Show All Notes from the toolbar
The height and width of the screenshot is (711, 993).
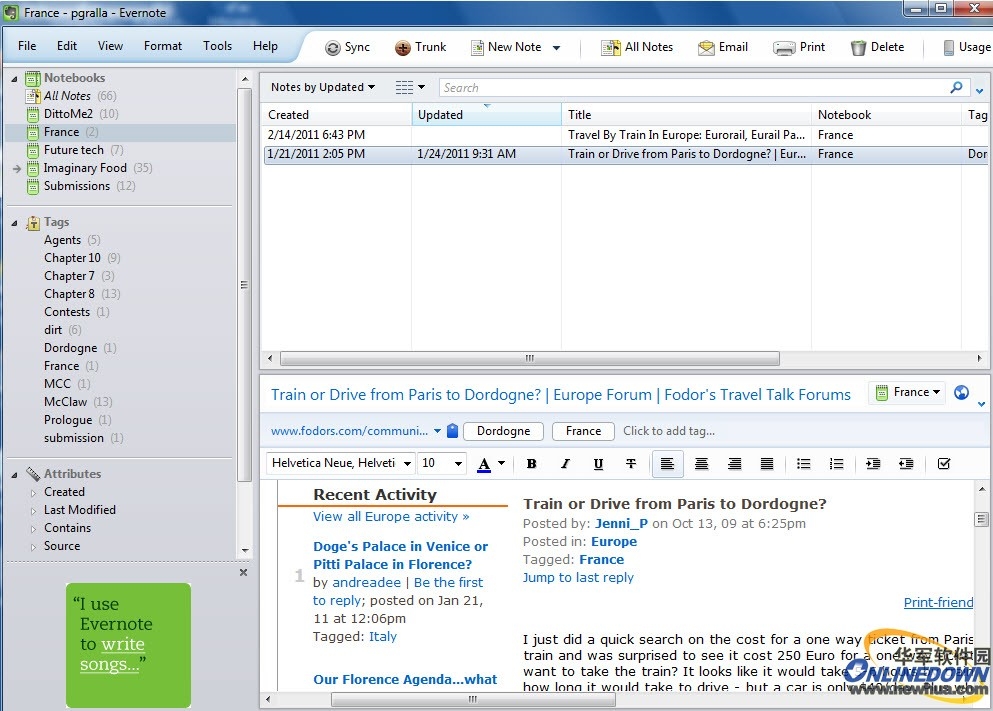coord(637,47)
